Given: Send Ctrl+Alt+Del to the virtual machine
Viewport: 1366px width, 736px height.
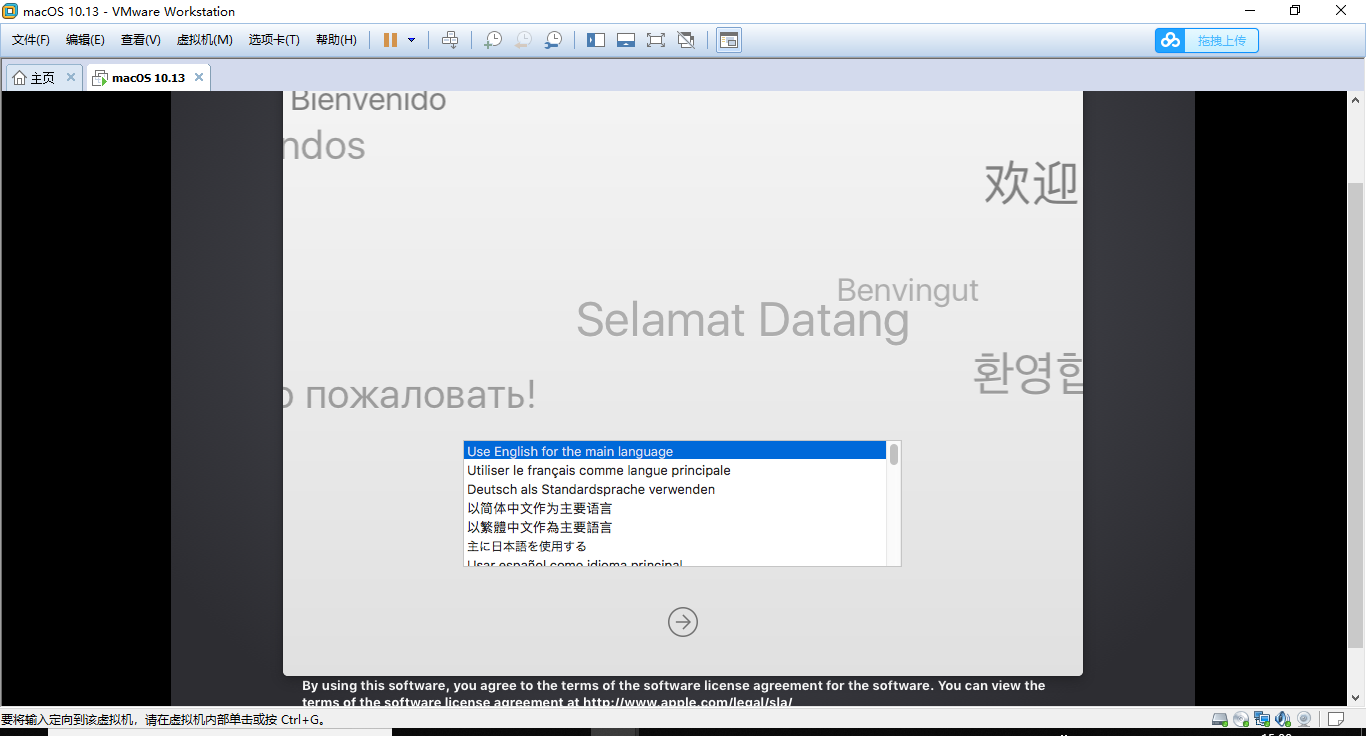Looking at the screenshot, I should click(450, 40).
